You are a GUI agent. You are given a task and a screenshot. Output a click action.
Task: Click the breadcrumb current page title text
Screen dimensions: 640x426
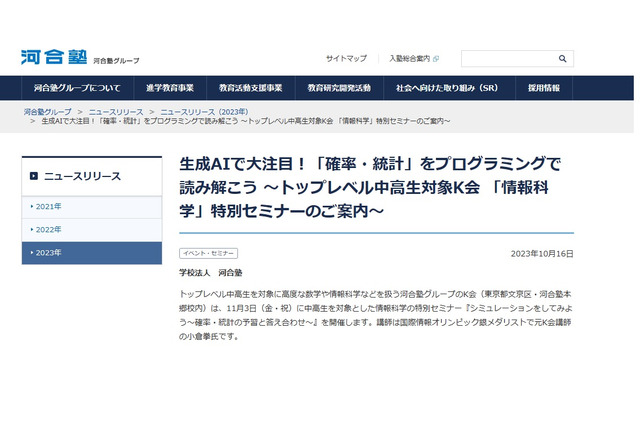(246, 121)
